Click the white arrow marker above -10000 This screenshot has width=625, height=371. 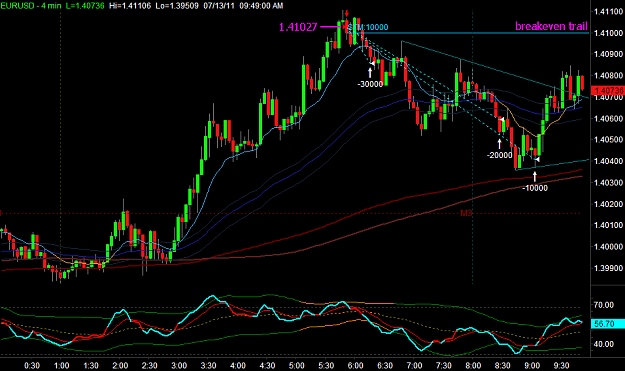coord(535,176)
